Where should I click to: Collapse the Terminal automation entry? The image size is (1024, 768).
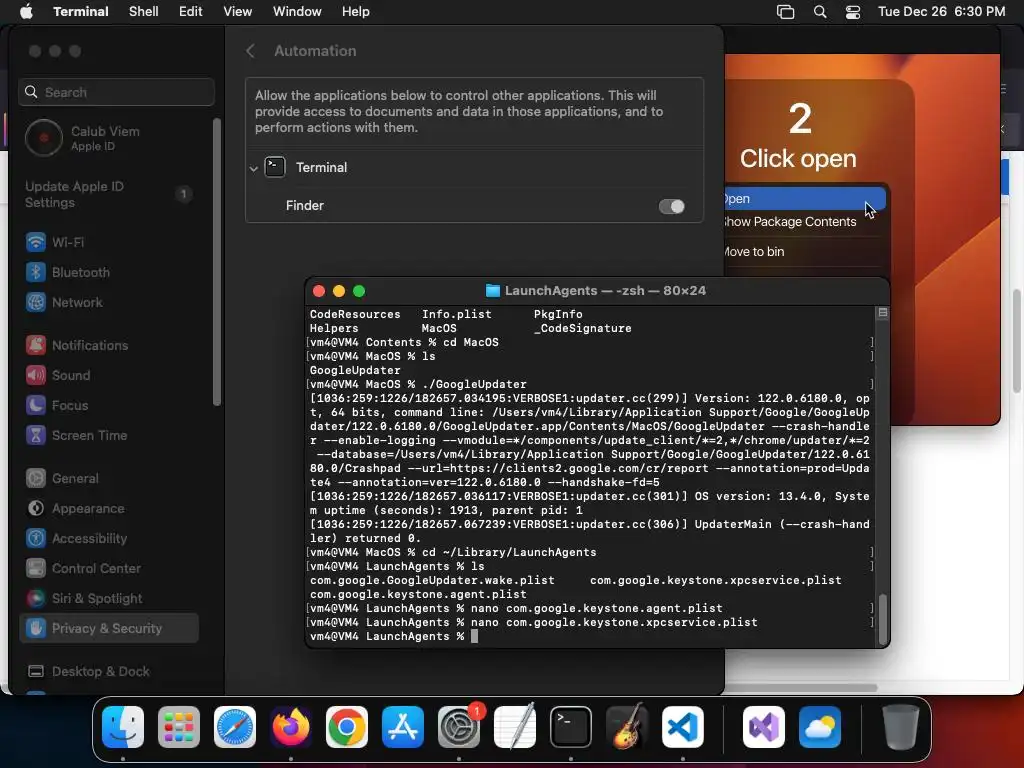click(253, 168)
